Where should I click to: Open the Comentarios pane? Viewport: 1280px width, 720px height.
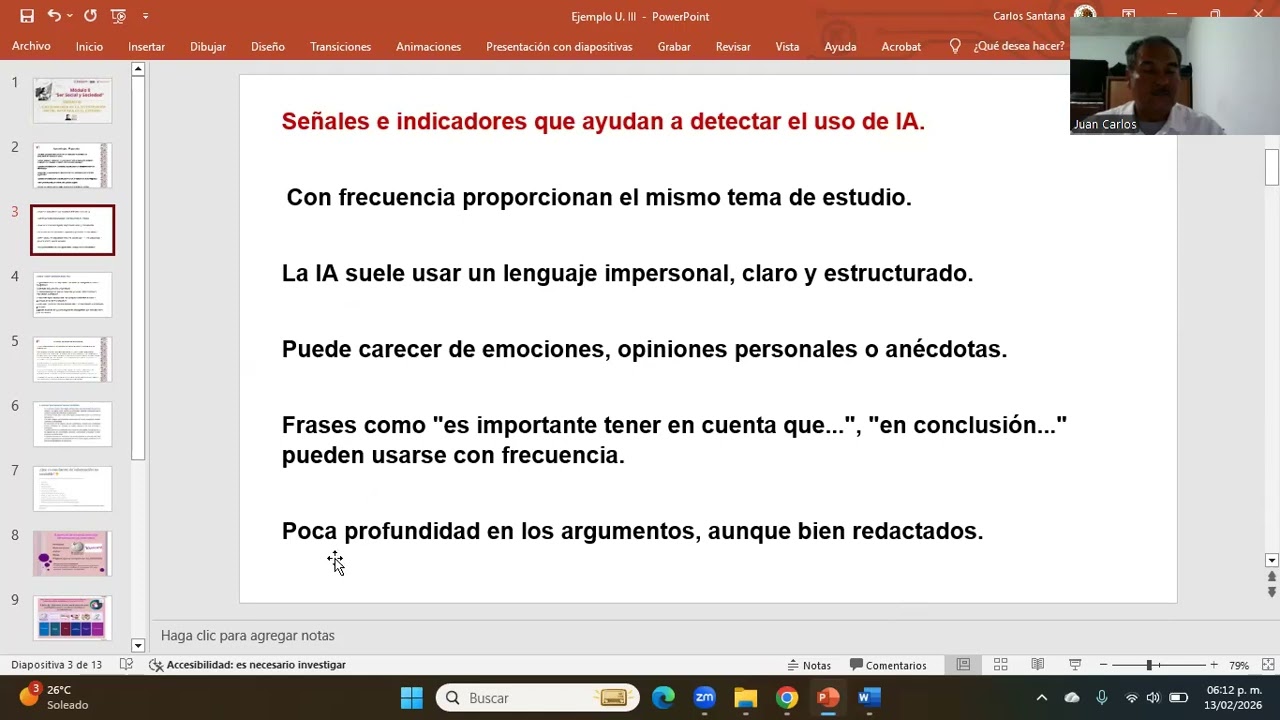(x=888, y=665)
